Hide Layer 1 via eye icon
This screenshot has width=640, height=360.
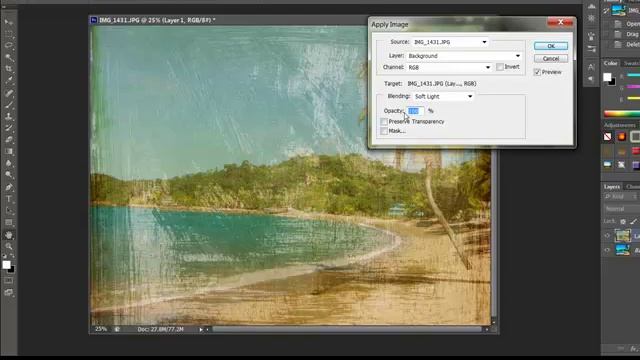point(607,236)
